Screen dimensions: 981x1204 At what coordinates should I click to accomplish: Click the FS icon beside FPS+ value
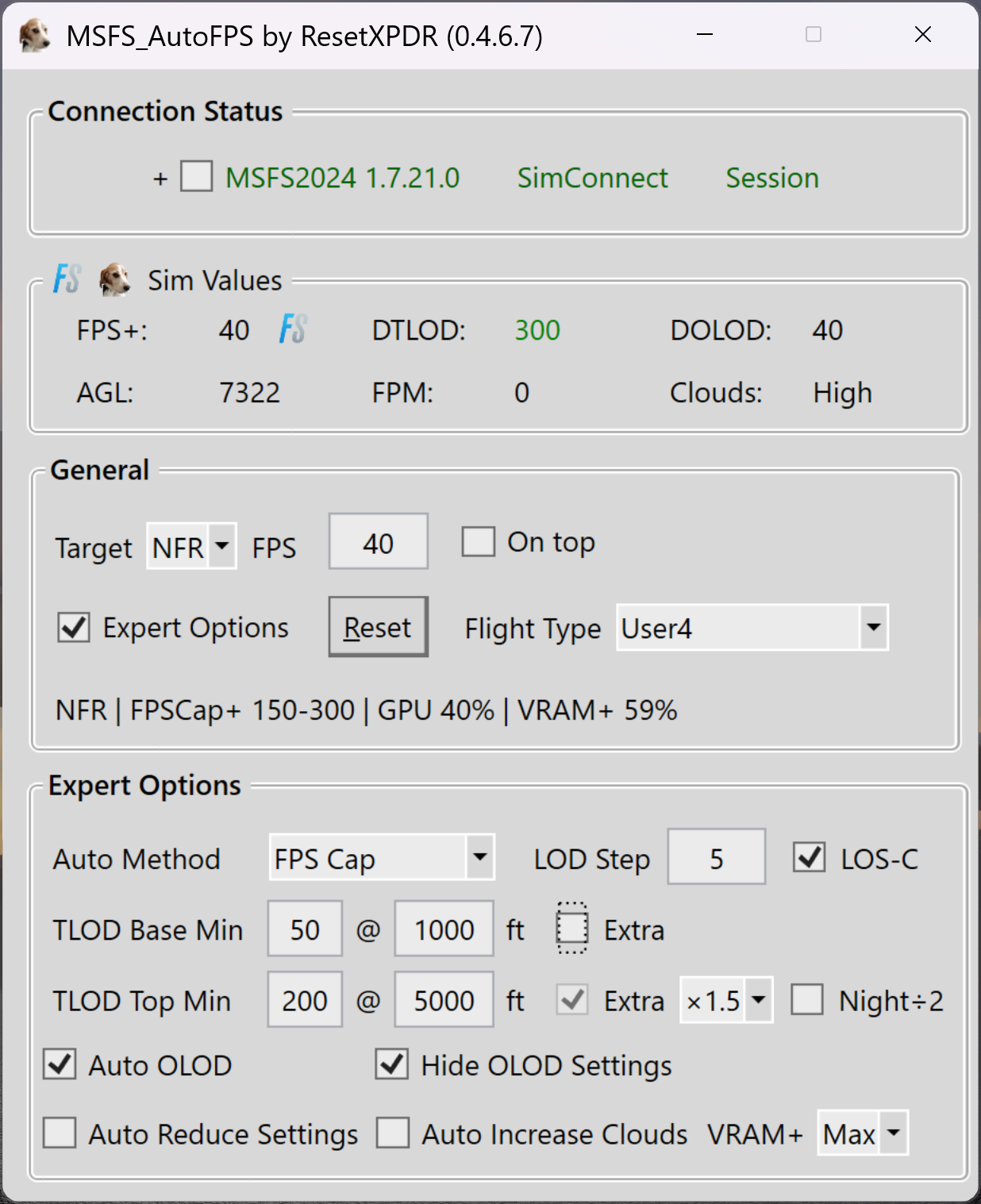click(x=293, y=329)
